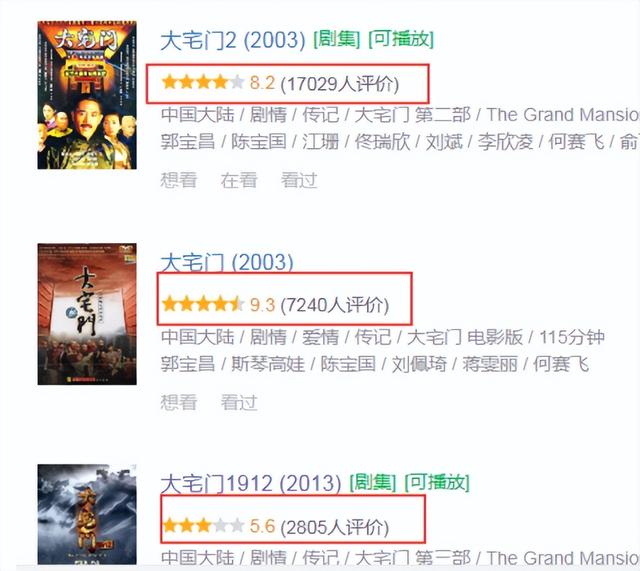Image resolution: width=640 pixels, height=571 pixels.
Task: Click 想看 under 大宅门 (2003)
Action: 179,402
